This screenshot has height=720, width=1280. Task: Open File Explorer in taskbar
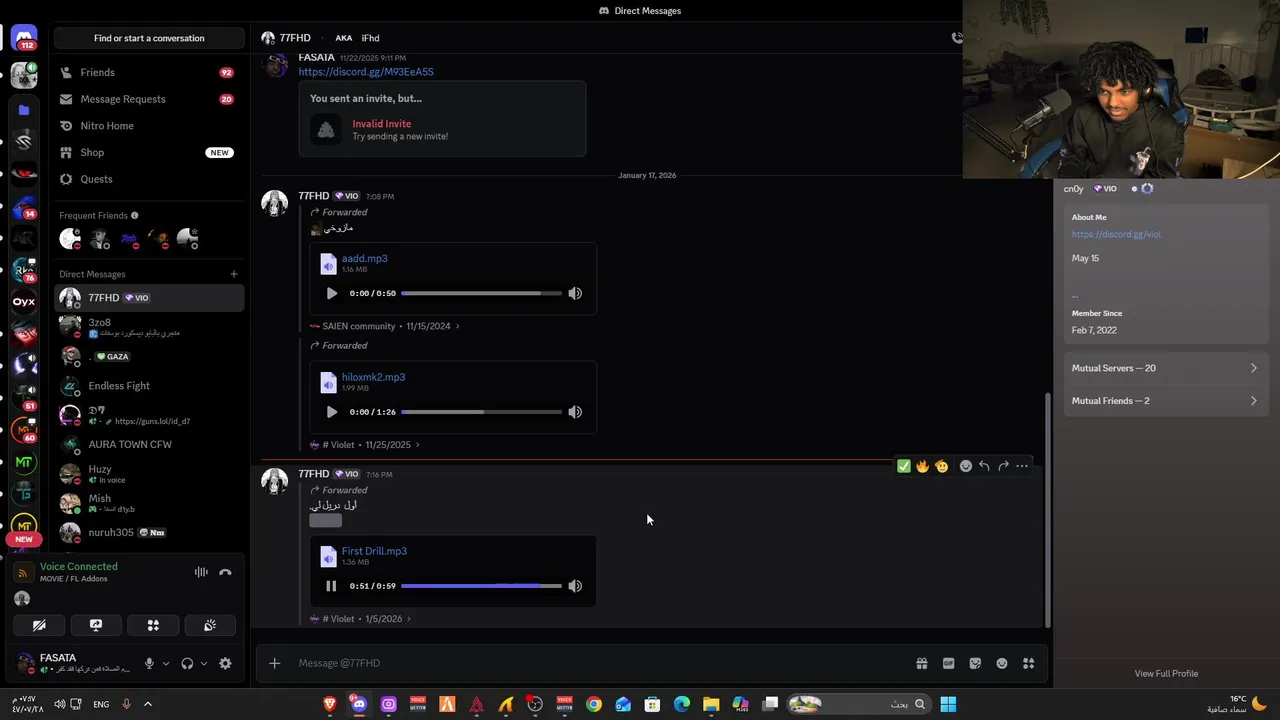[711, 704]
